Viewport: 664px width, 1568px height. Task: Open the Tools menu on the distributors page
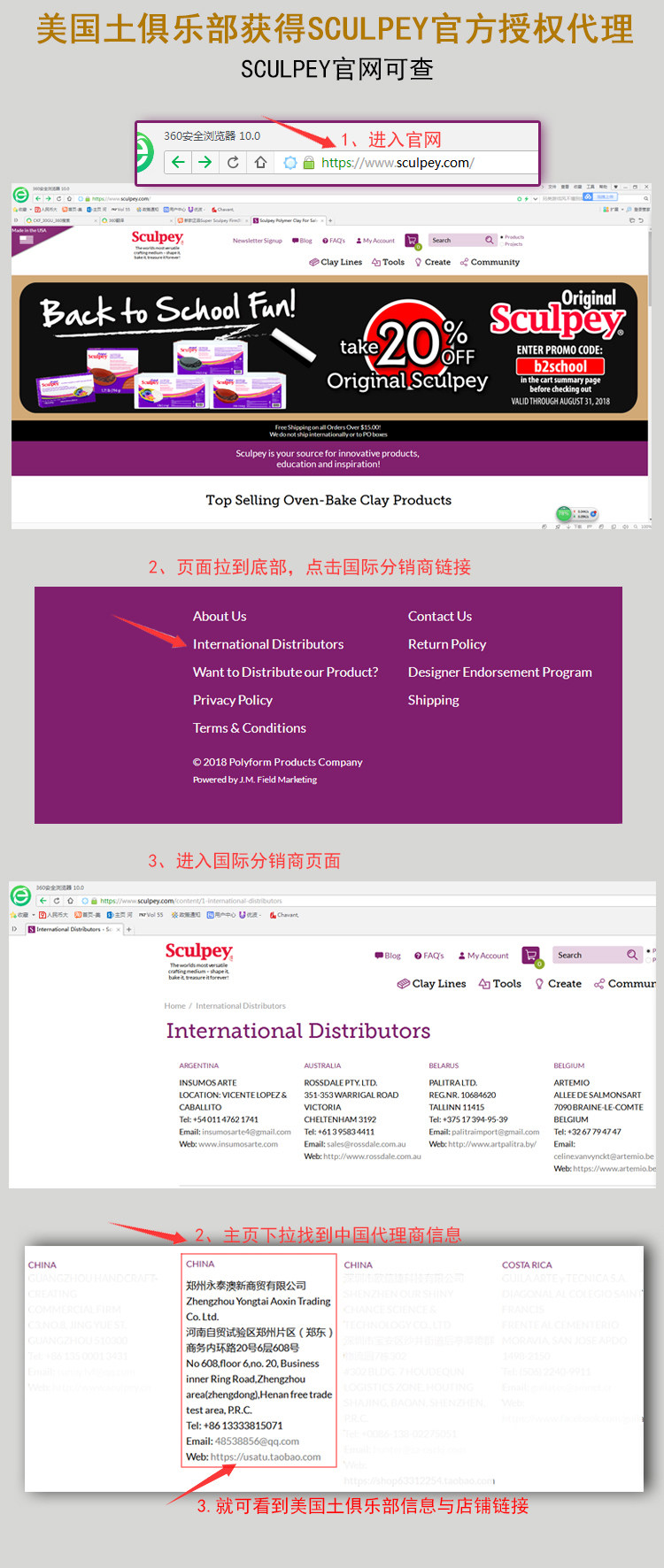click(499, 983)
